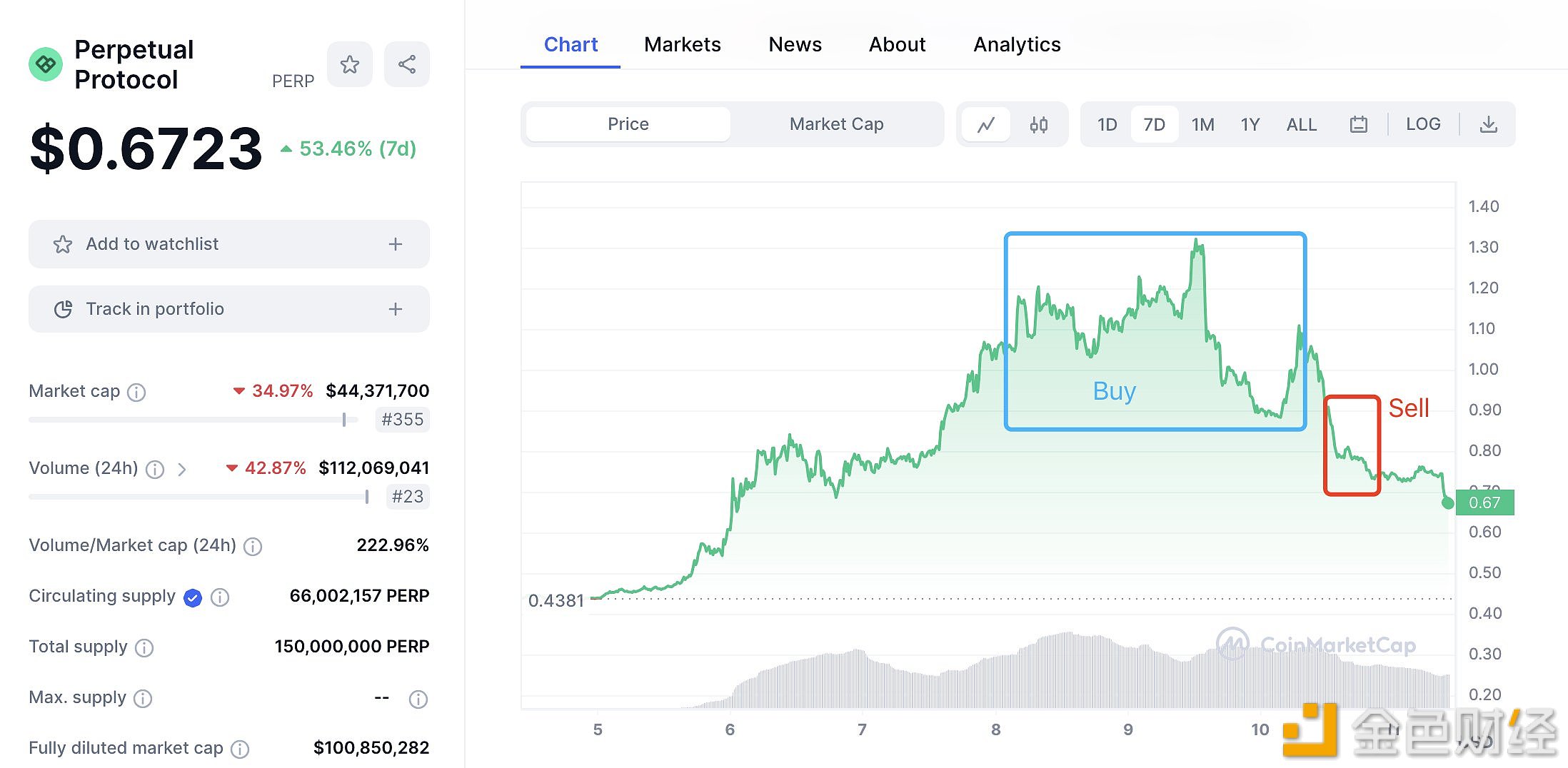The height and width of the screenshot is (768, 1568).
Task: Click the #355 market cap rank badge
Action: pyautogui.click(x=403, y=420)
